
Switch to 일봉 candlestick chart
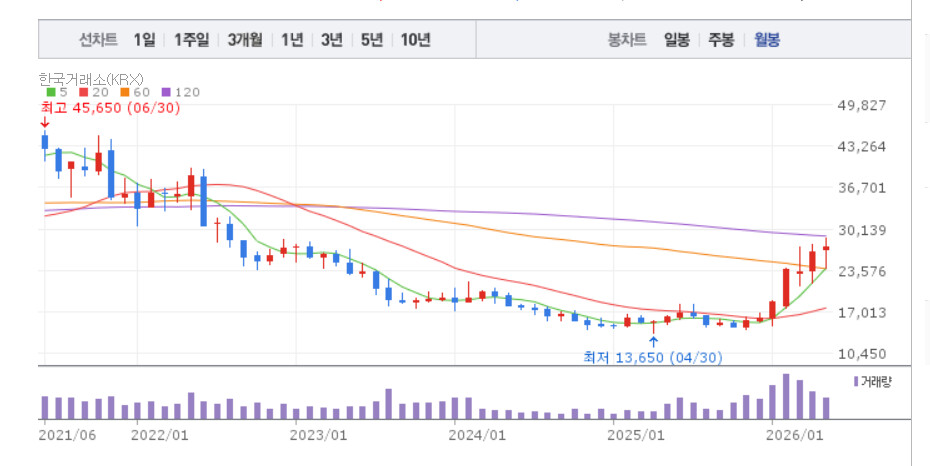click(x=677, y=40)
